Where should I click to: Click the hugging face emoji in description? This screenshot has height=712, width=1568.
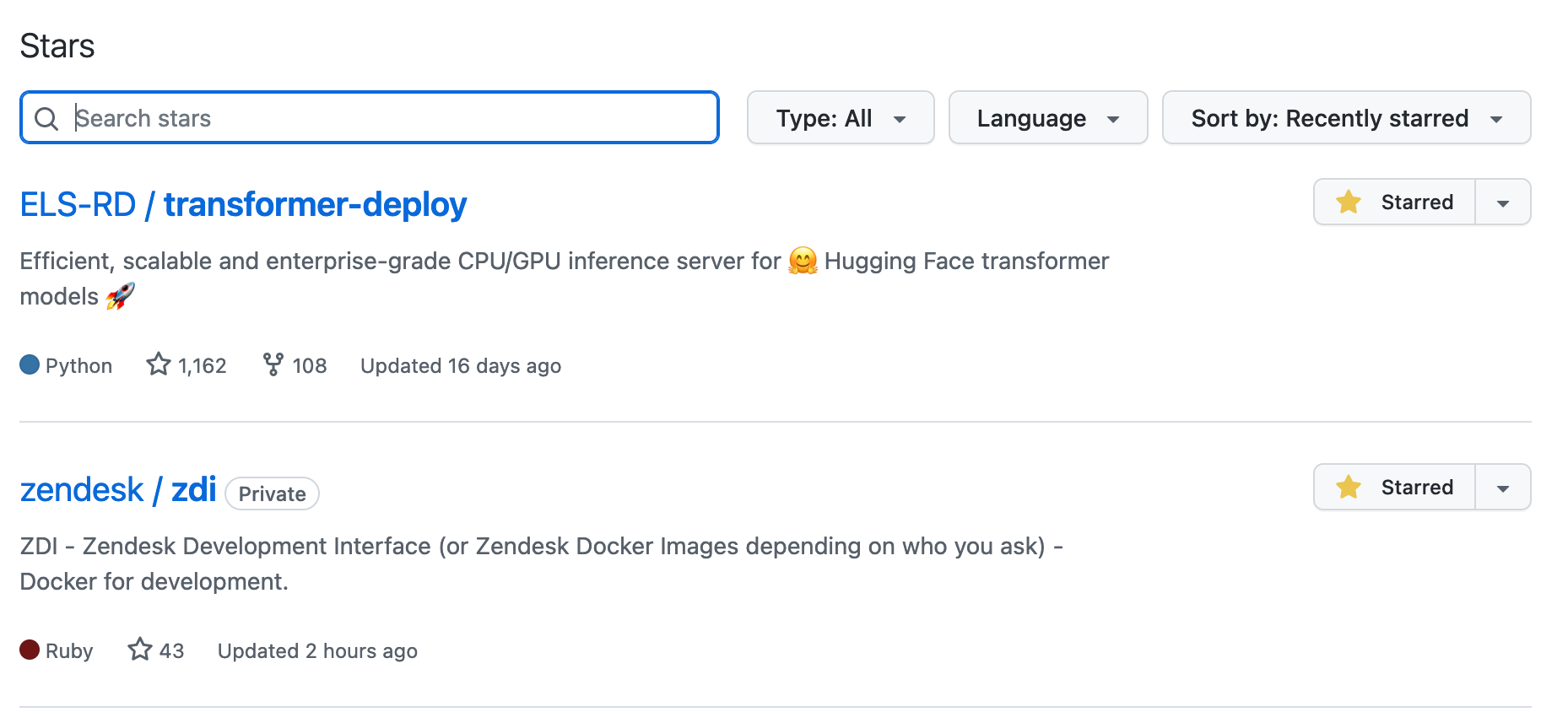click(803, 261)
